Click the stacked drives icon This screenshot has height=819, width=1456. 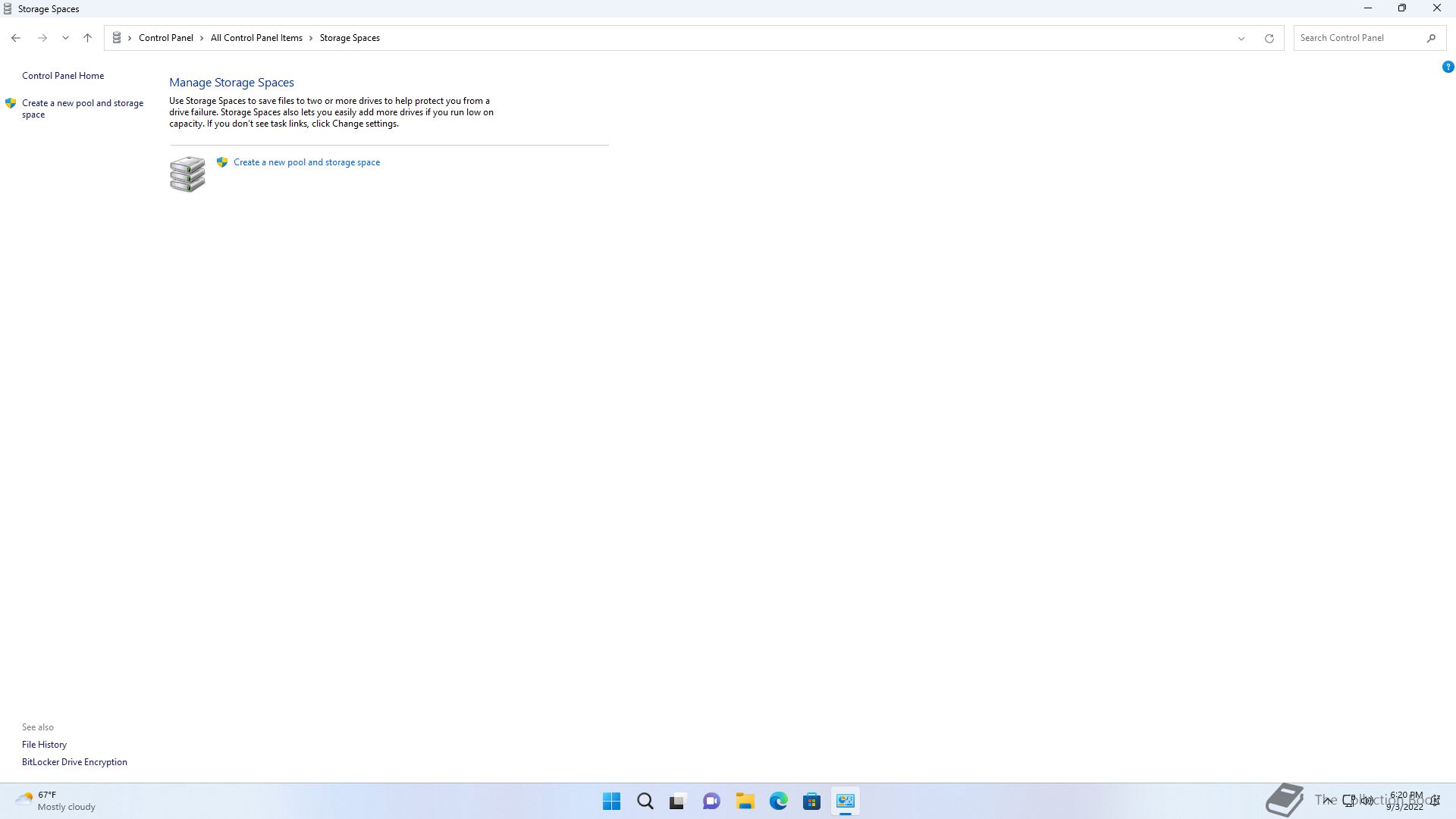coord(187,174)
